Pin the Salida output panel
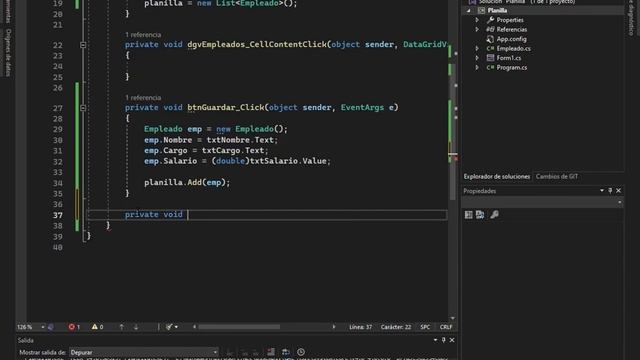 coord(444,340)
